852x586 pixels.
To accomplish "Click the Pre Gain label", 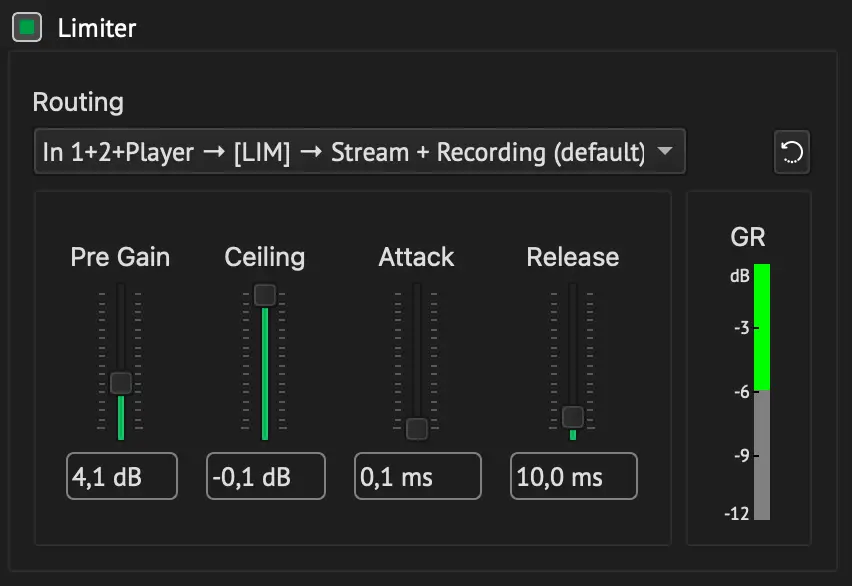I will click(x=120, y=257).
